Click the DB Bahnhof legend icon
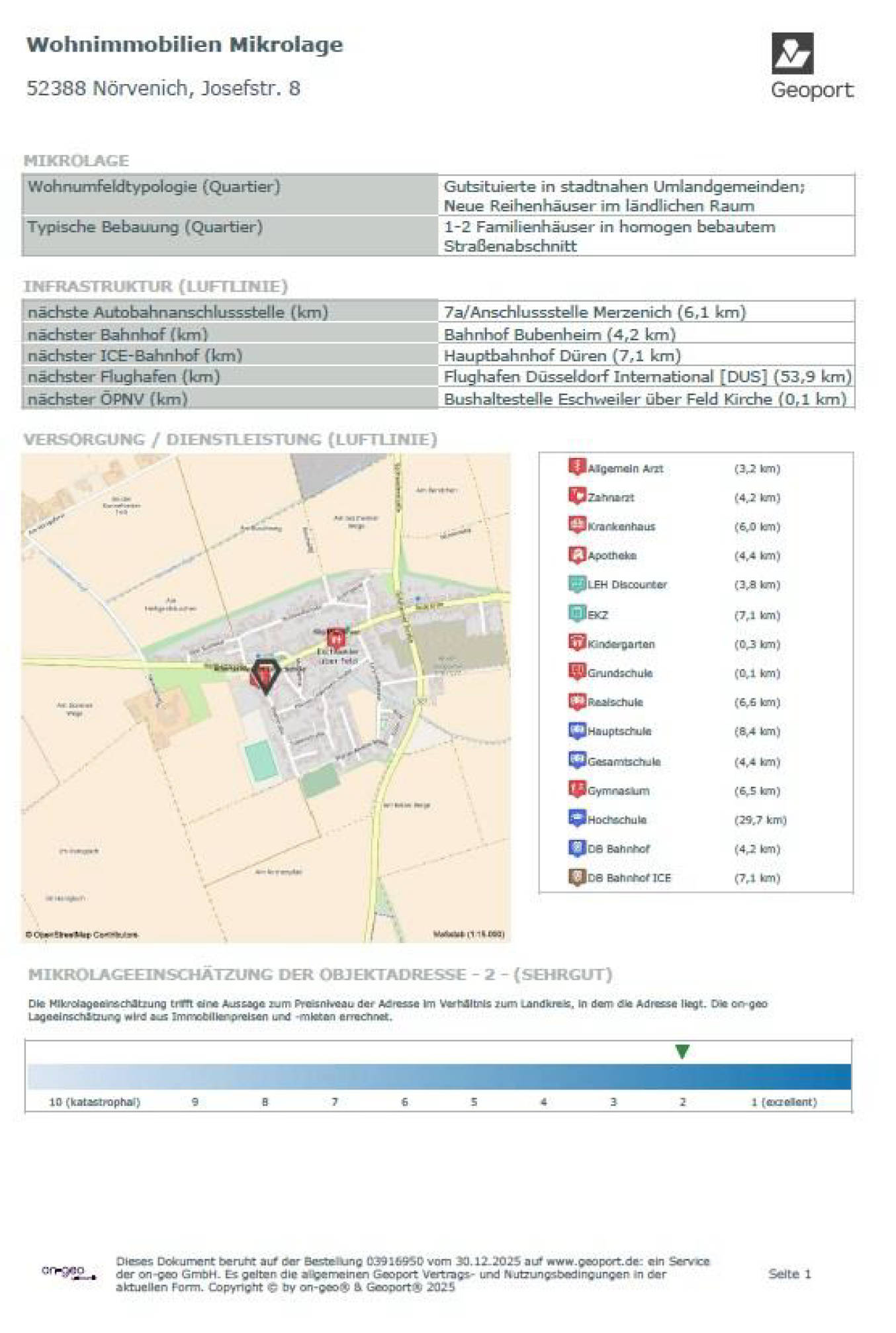Image resolution: width=896 pixels, height=1333 pixels. coord(577,847)
